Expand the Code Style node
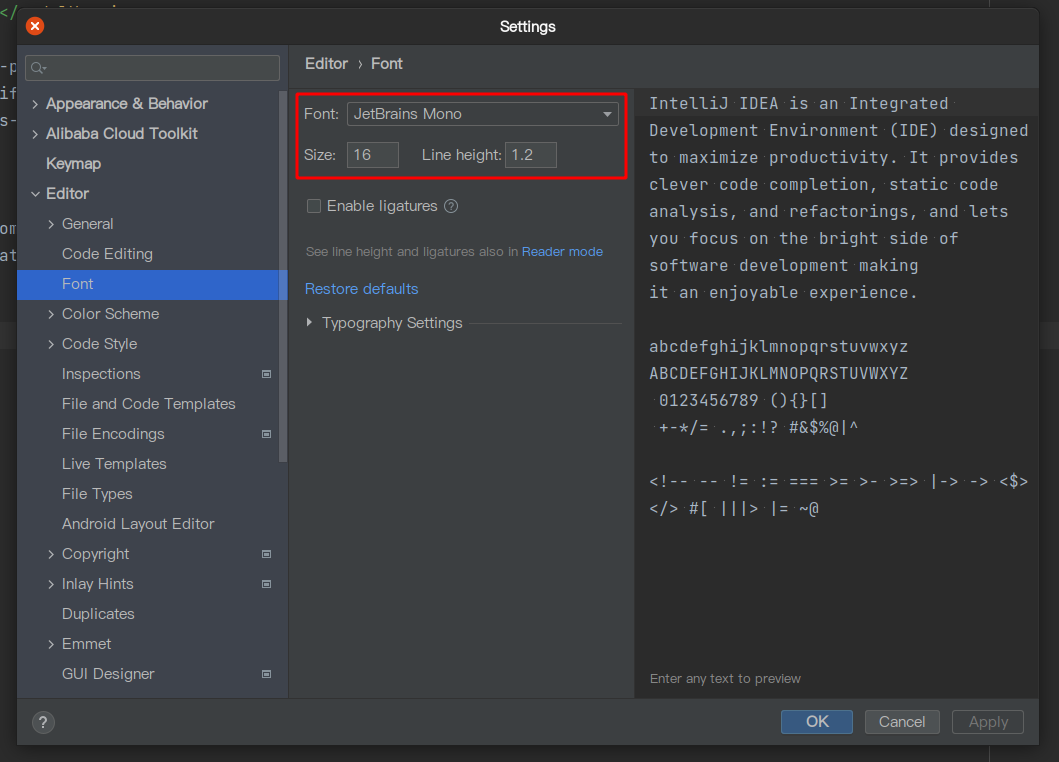Viewport: 1059px width, 762px height. [x=51, y=345]
